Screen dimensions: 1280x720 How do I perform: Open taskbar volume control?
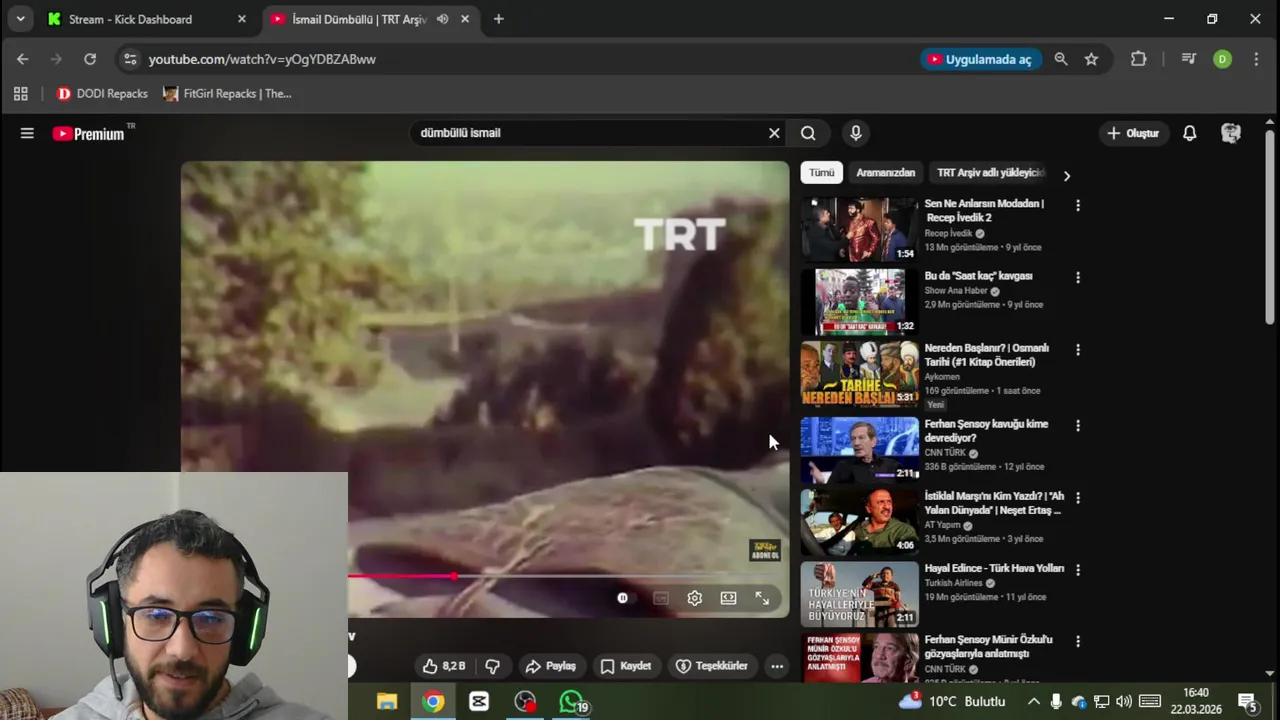pos(1123,702)
